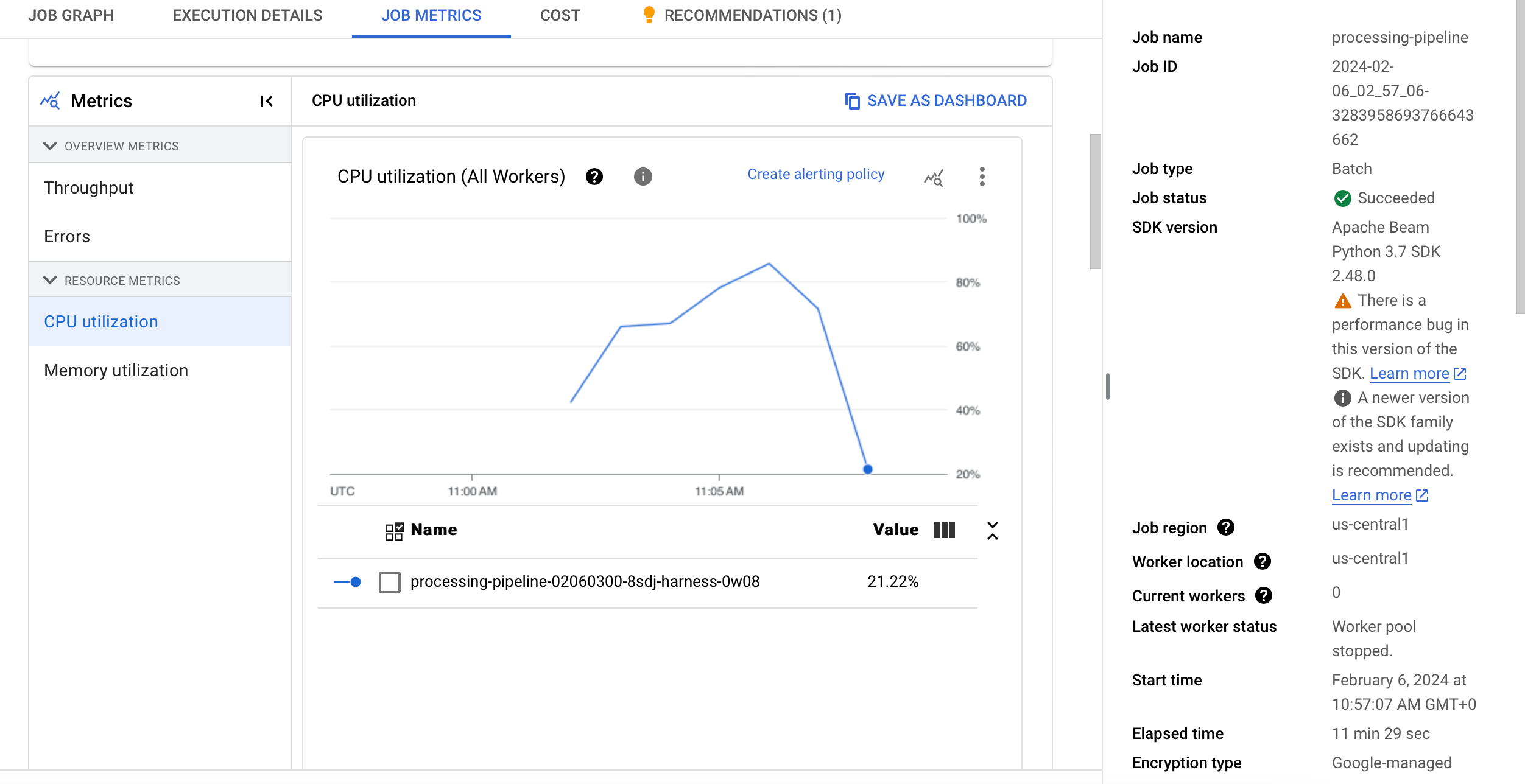Click the series color marker for processing-pipeline harness
The width and height of the screenshot is (1525, 784).
coord(347,582)
